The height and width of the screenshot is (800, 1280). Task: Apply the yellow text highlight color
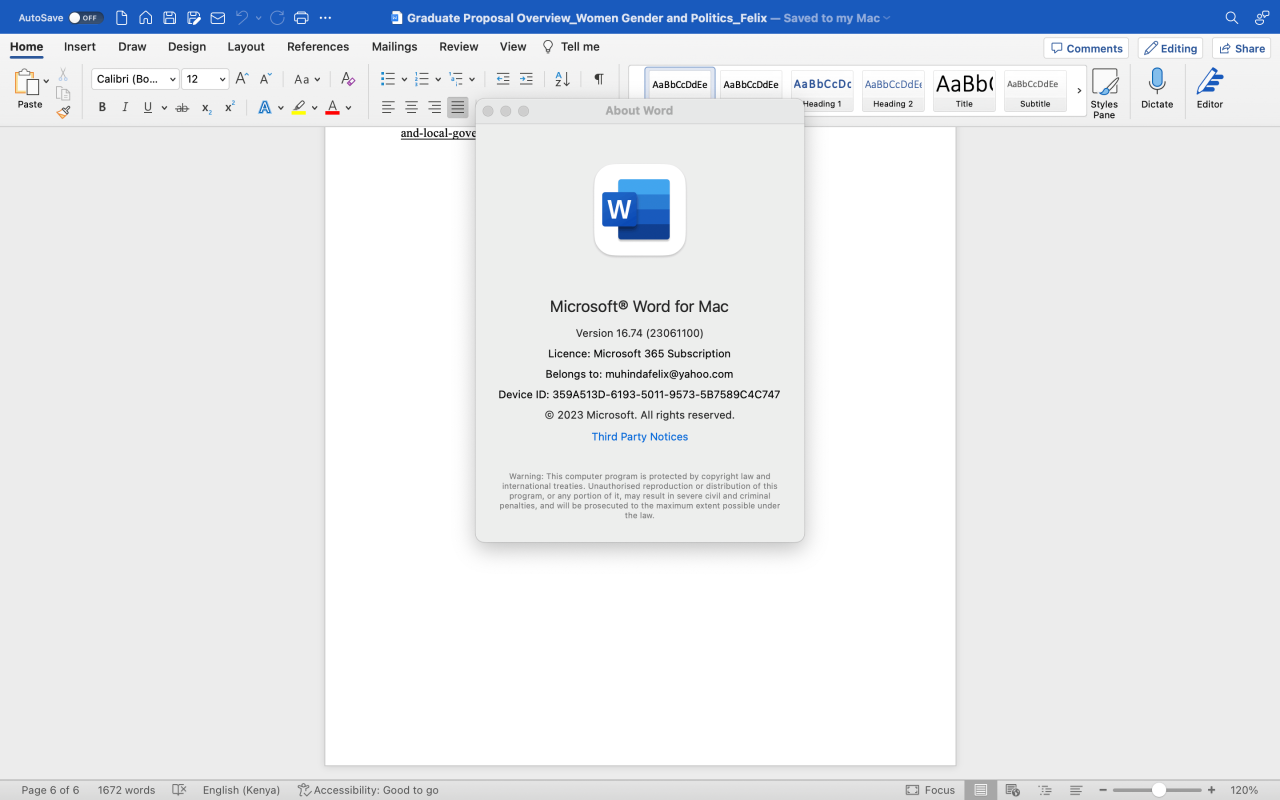tap(299, 107)
